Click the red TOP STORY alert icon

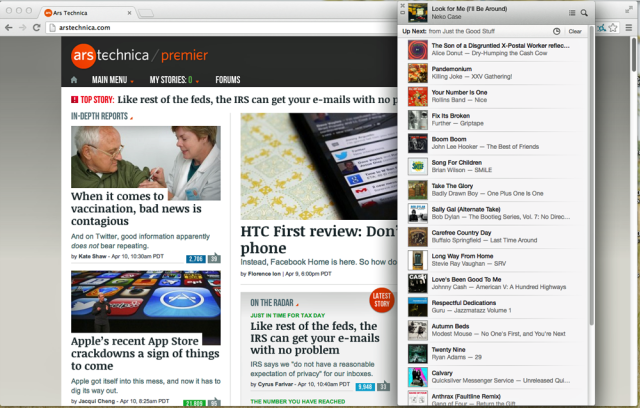(74, 100)
